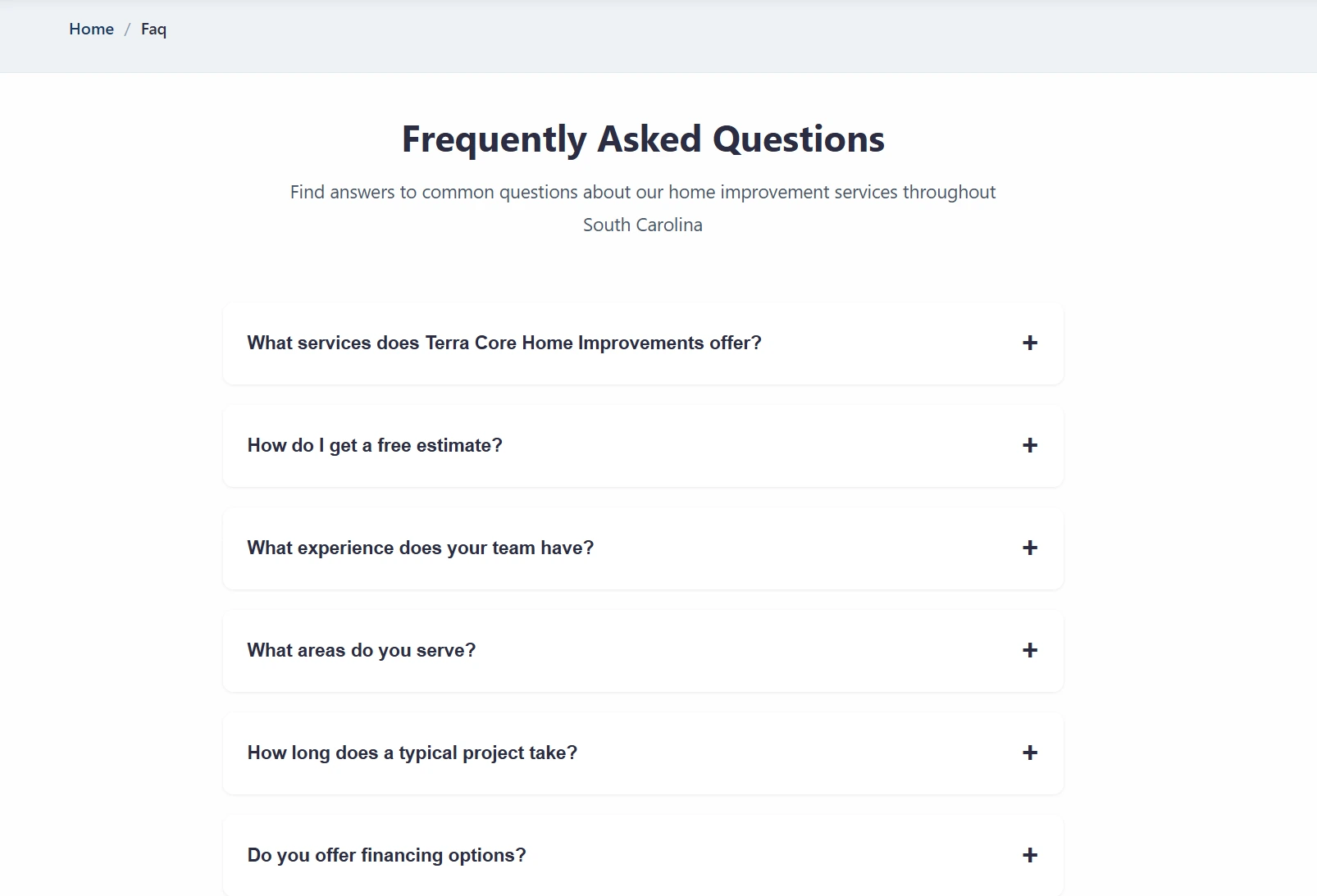Click the words 'Terra Core' in the first question
Image resolution: width=1317 pixels, height=896 pixels.
471,343
